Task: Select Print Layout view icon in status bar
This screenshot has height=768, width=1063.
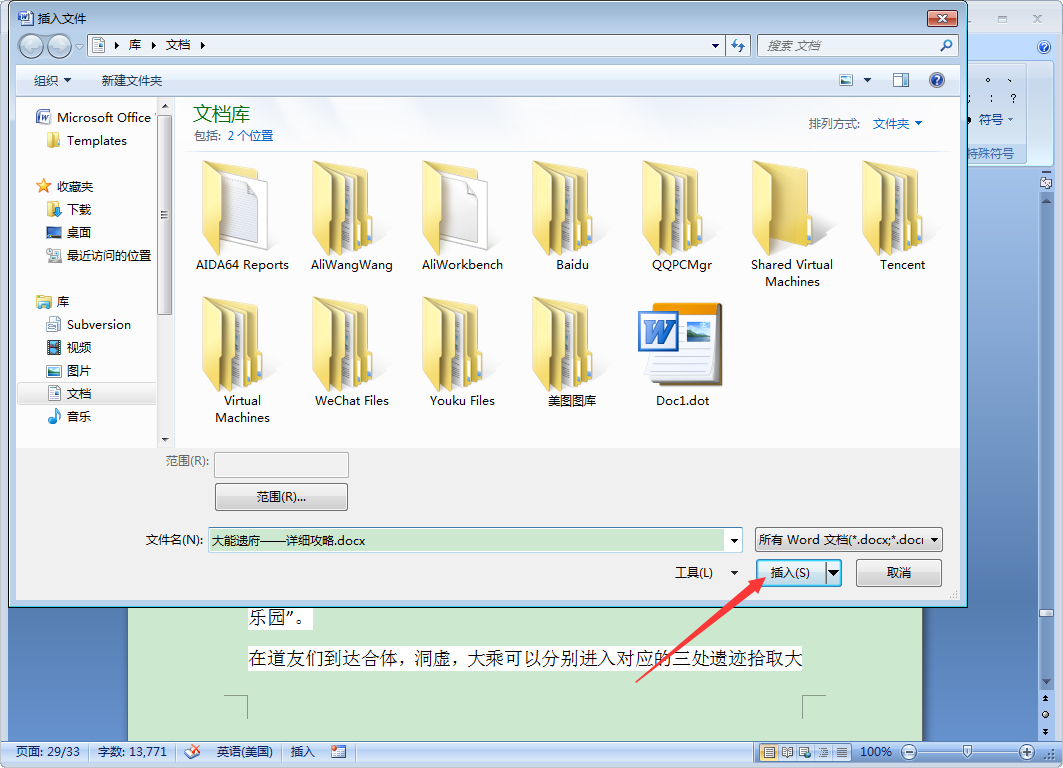Action: [x=770, y=752]
